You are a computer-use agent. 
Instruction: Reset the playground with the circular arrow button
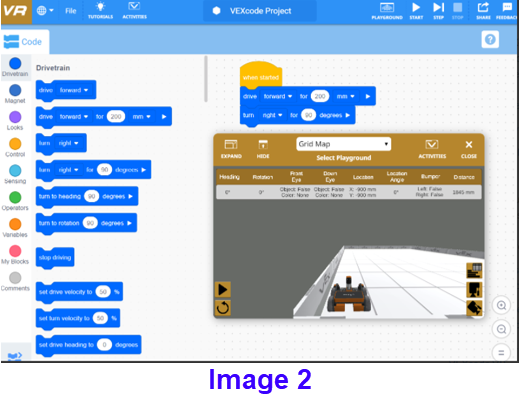(223, 308)
